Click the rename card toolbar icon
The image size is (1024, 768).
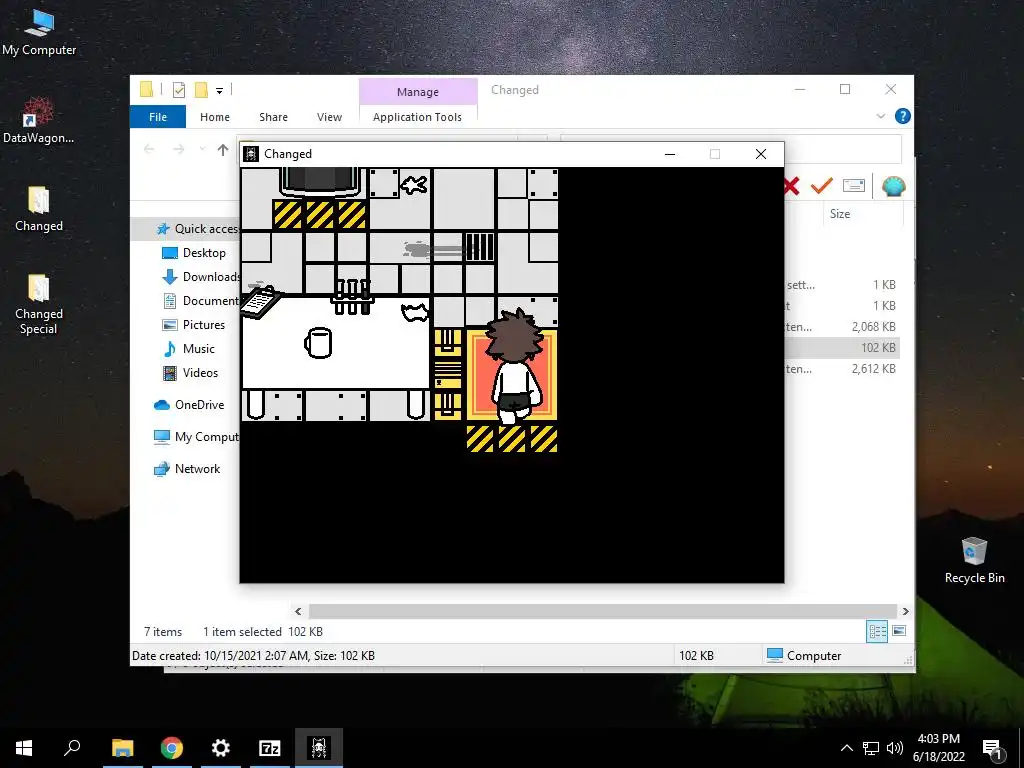pyautogui.click(x=854, y=186)
